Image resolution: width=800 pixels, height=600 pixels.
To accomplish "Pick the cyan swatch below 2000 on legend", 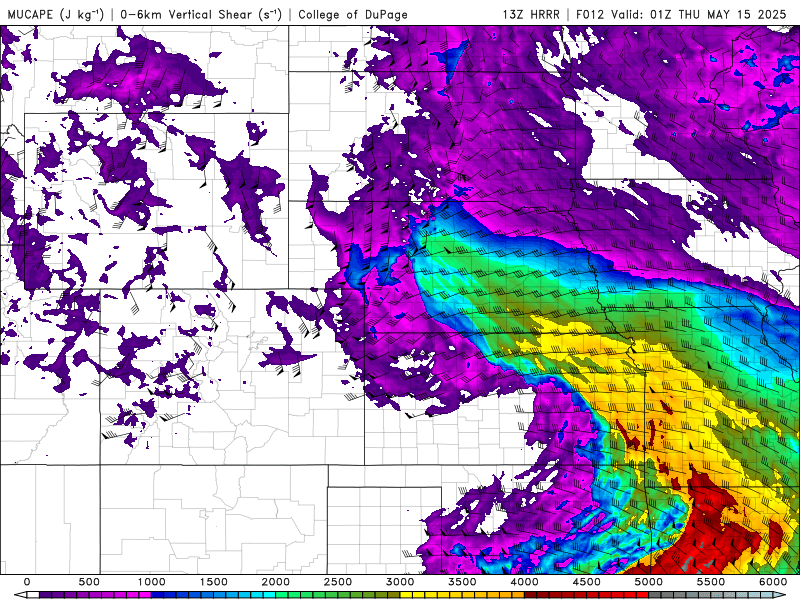I will [269, 595].
